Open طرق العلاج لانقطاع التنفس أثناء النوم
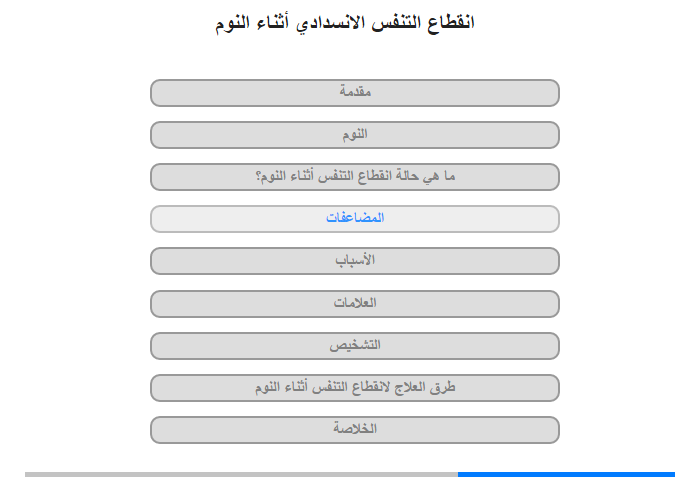Screen dimensions: 700x480 [355, 388]
